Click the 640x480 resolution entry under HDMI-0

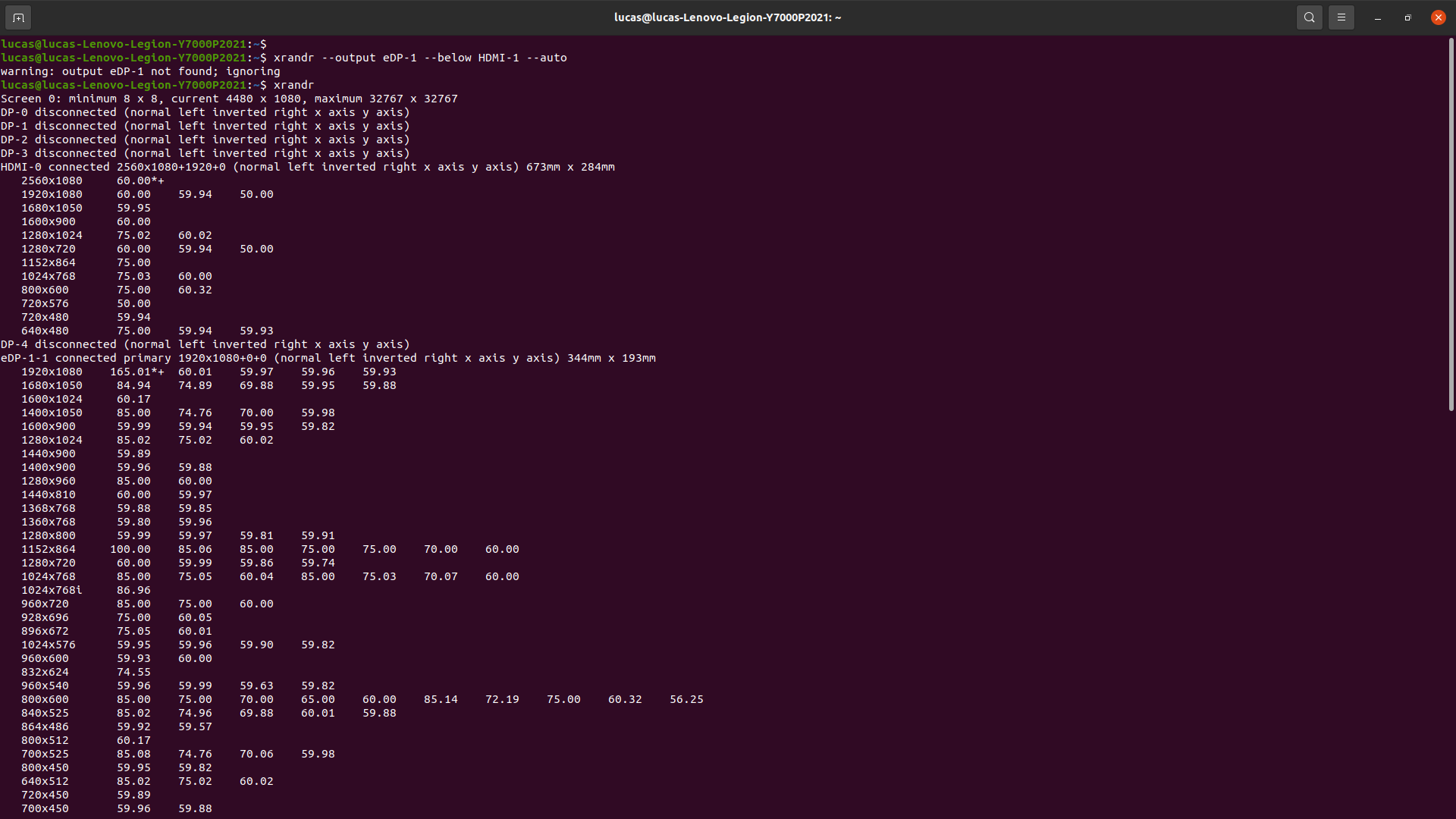45,331
